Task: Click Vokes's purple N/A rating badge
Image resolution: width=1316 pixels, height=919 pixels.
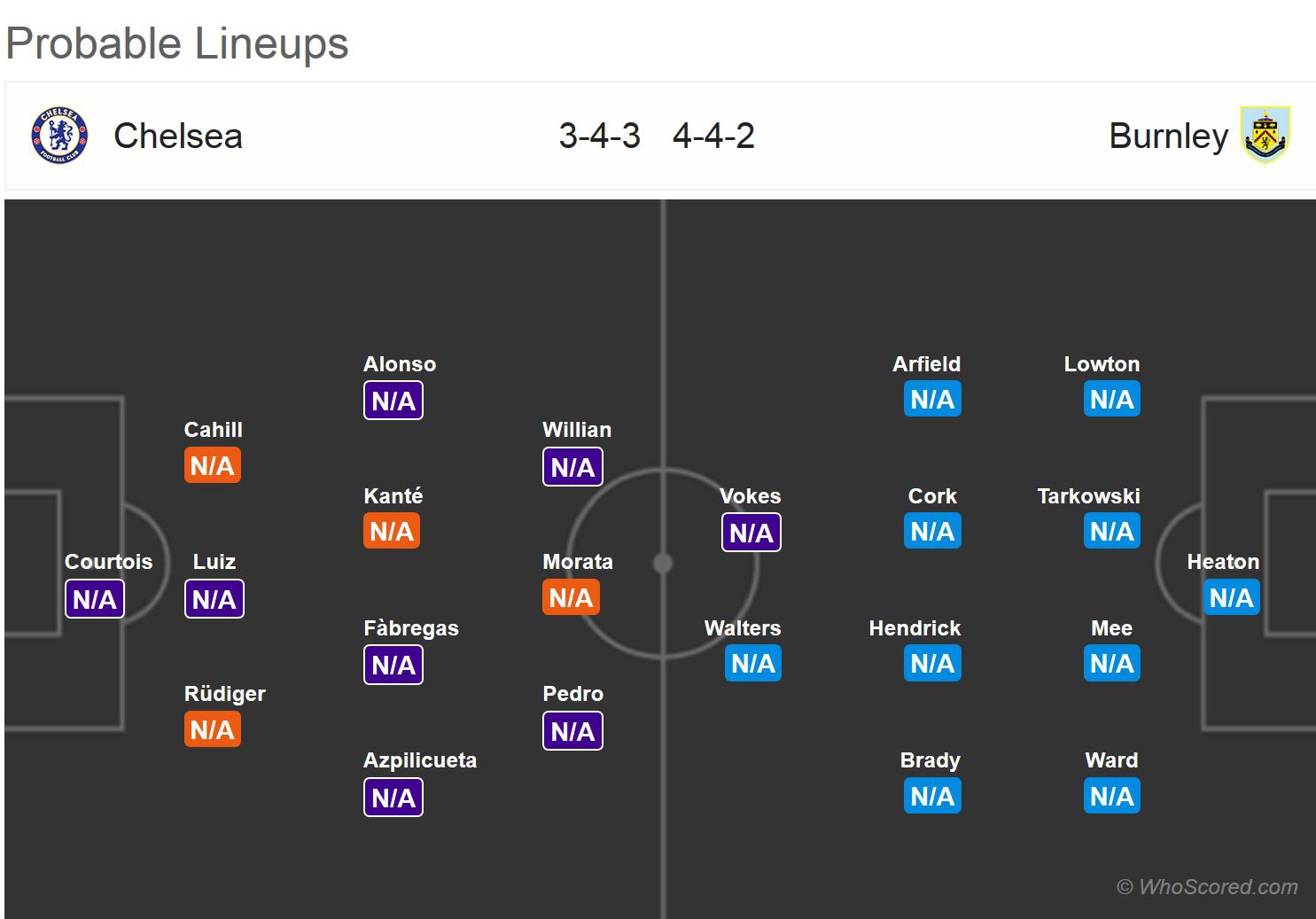Action: (751, 533)
